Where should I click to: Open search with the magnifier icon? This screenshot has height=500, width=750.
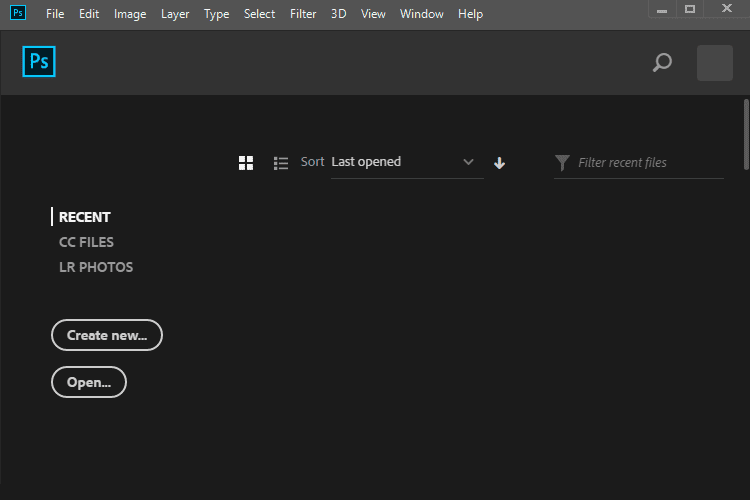coord(662,63)
